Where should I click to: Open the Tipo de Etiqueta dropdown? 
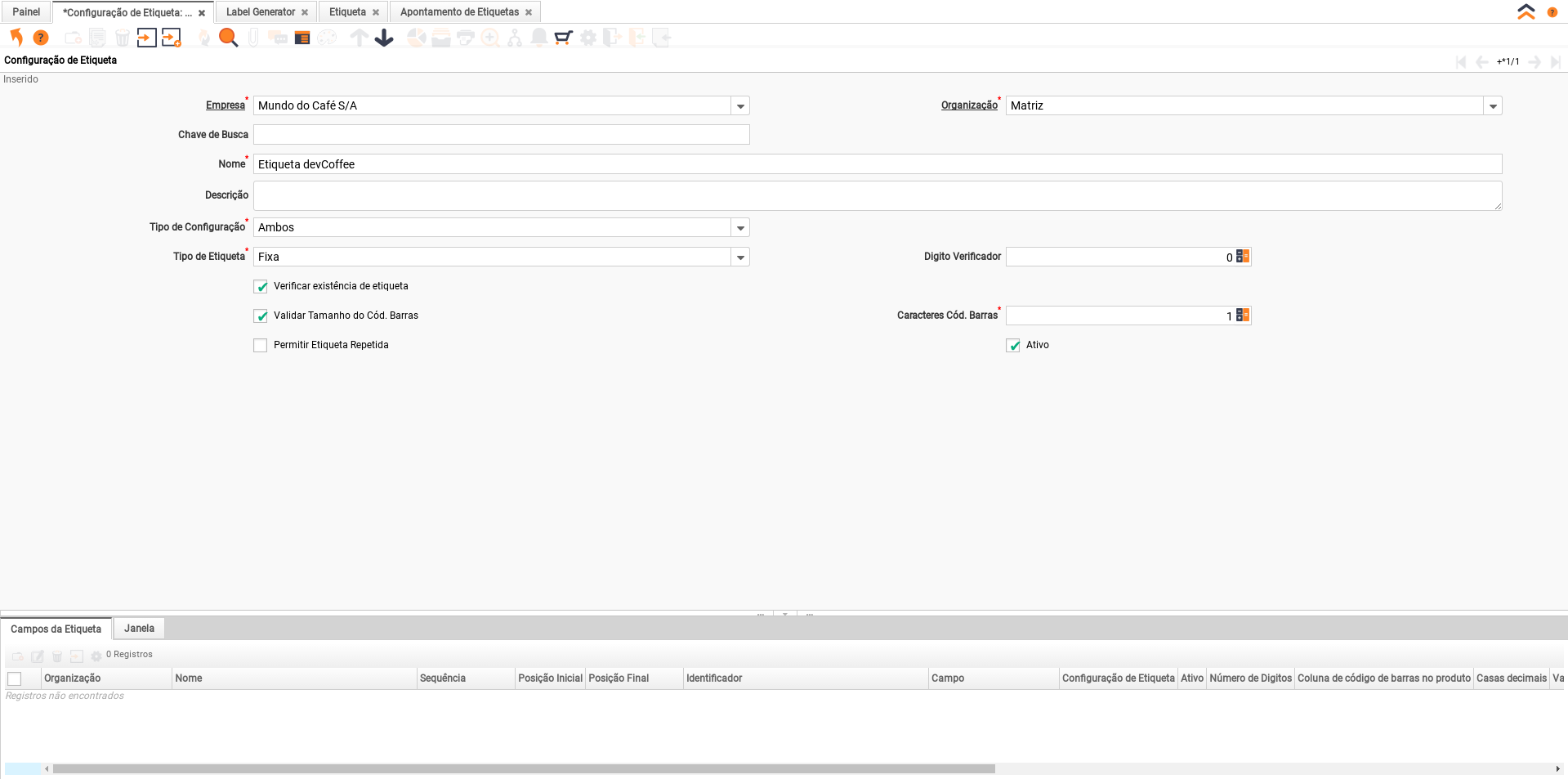pyautogui.click(x=740, y=257)
